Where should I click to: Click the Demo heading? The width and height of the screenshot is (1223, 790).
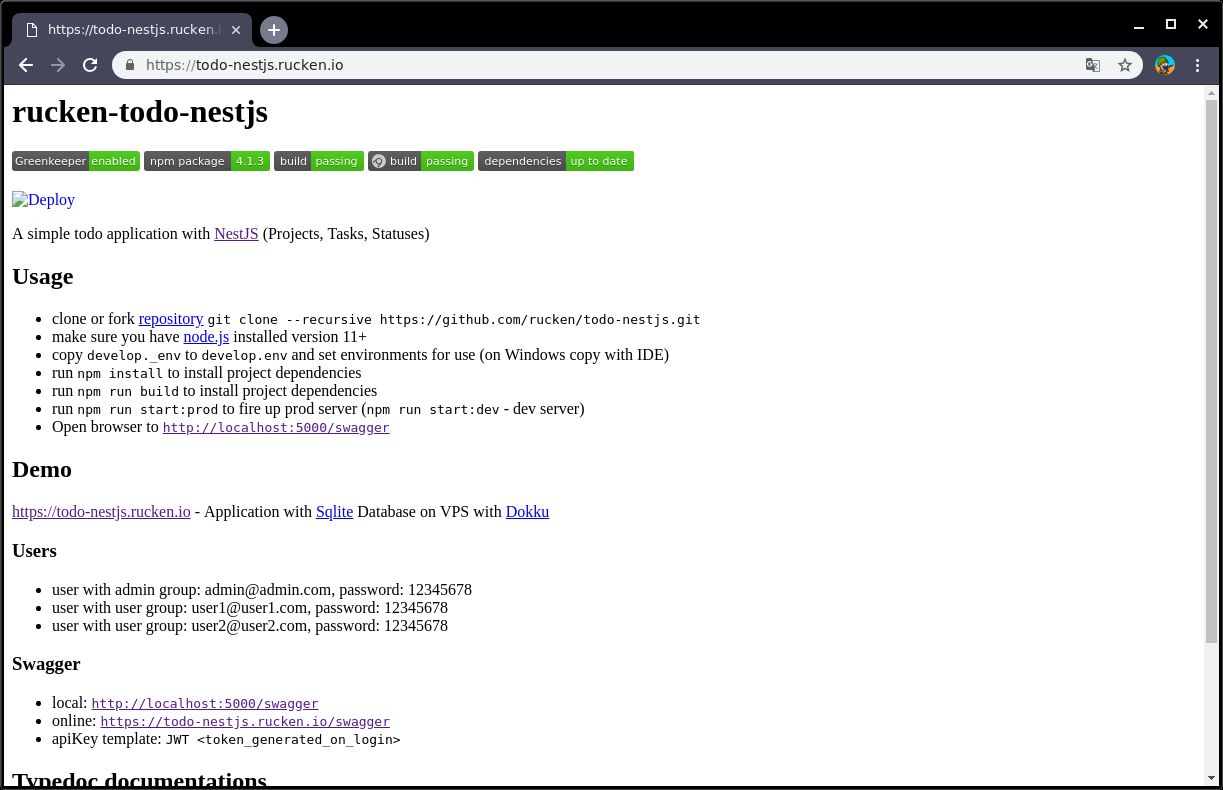coord(42,469)
